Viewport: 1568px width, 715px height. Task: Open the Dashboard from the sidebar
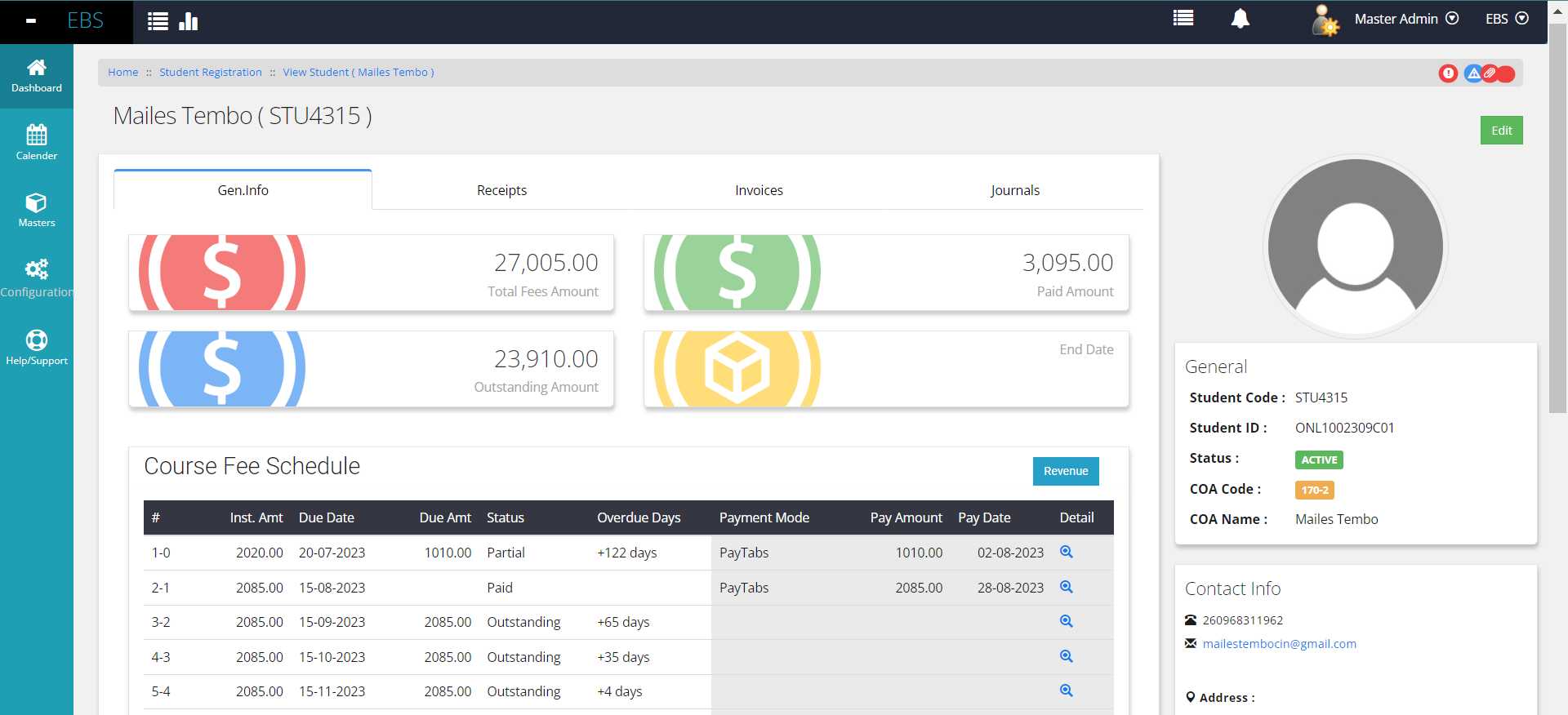point(37,76)
